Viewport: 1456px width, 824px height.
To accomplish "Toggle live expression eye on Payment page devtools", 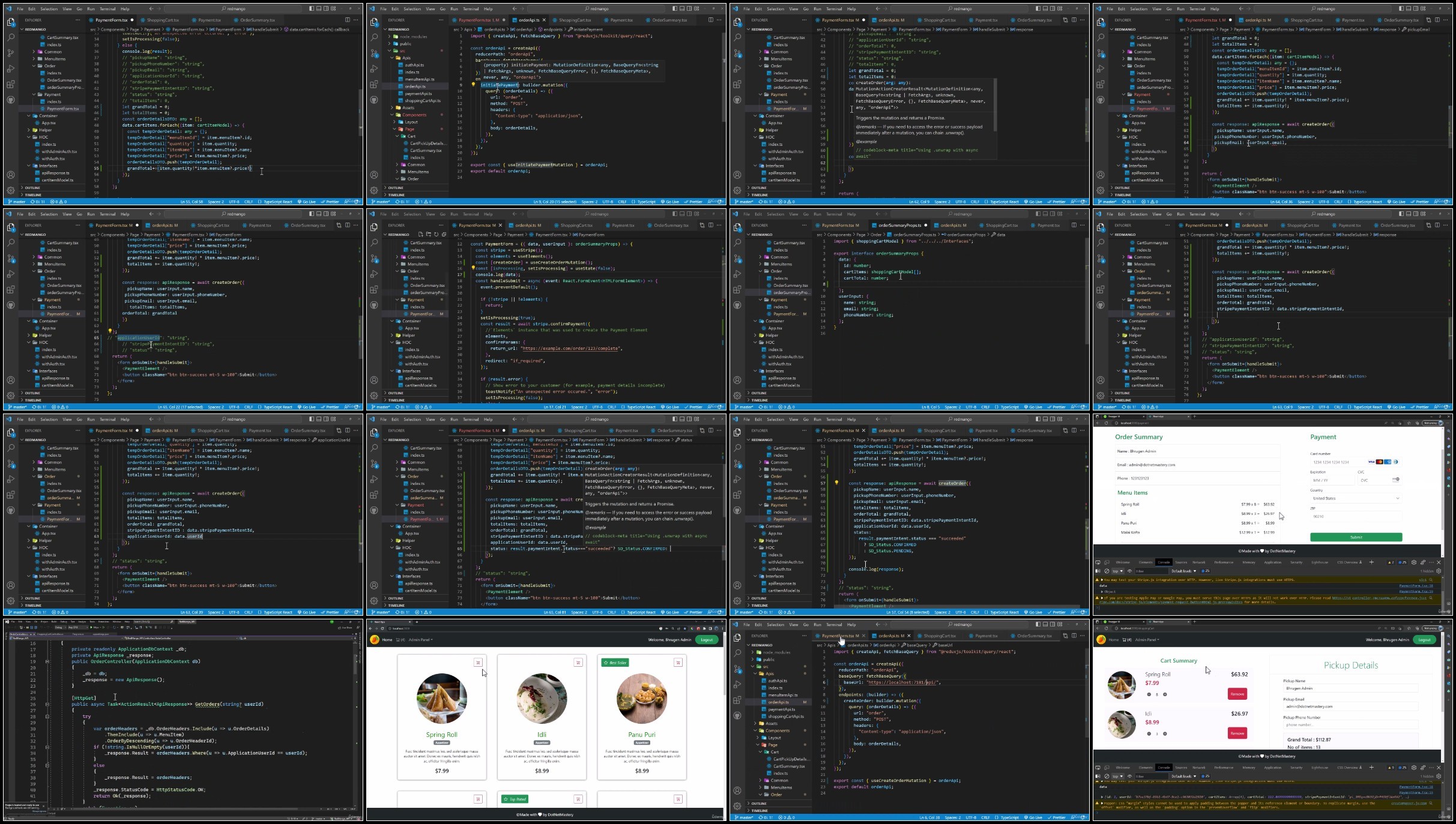I will click(x=1129, y=571).
